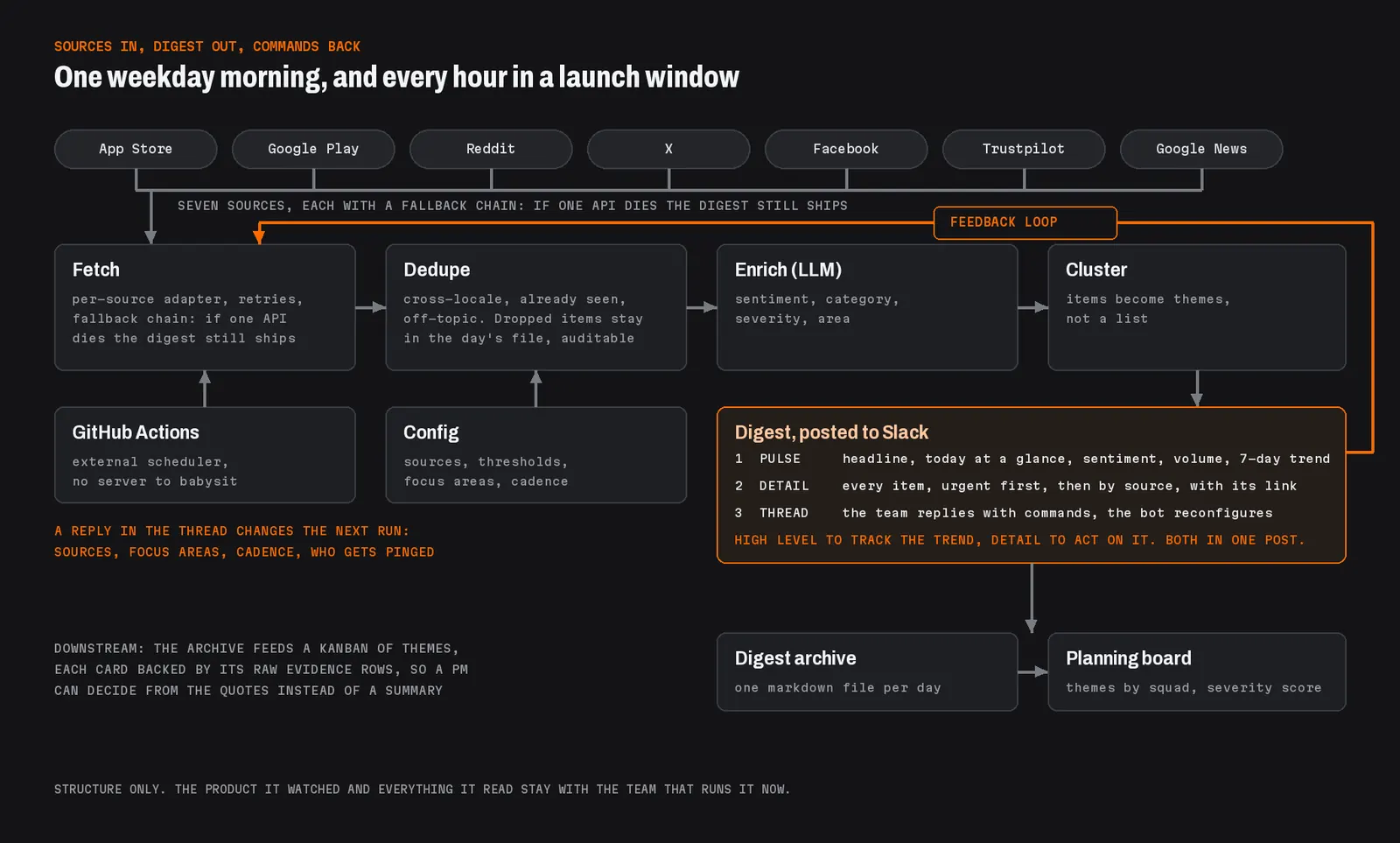Click the FEEDBACK LOOP label box
Image resolution: width=1400 pixels, height=843 pixels.
point(1025,222)
